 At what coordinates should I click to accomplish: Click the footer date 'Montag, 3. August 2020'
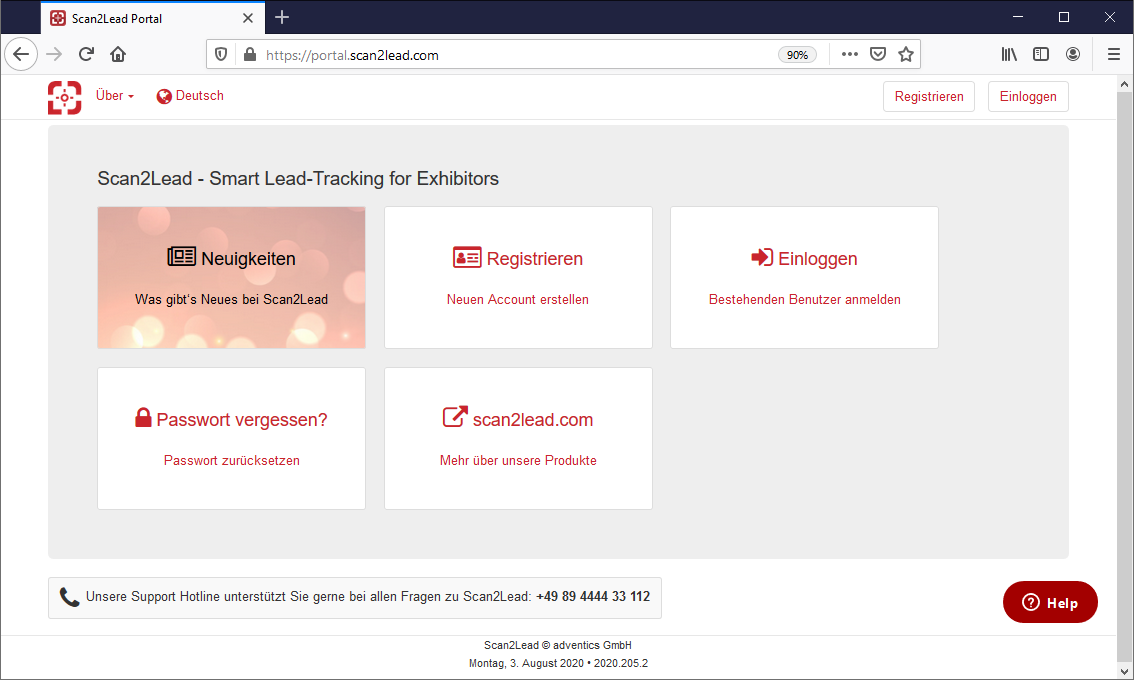coord(526,663)
